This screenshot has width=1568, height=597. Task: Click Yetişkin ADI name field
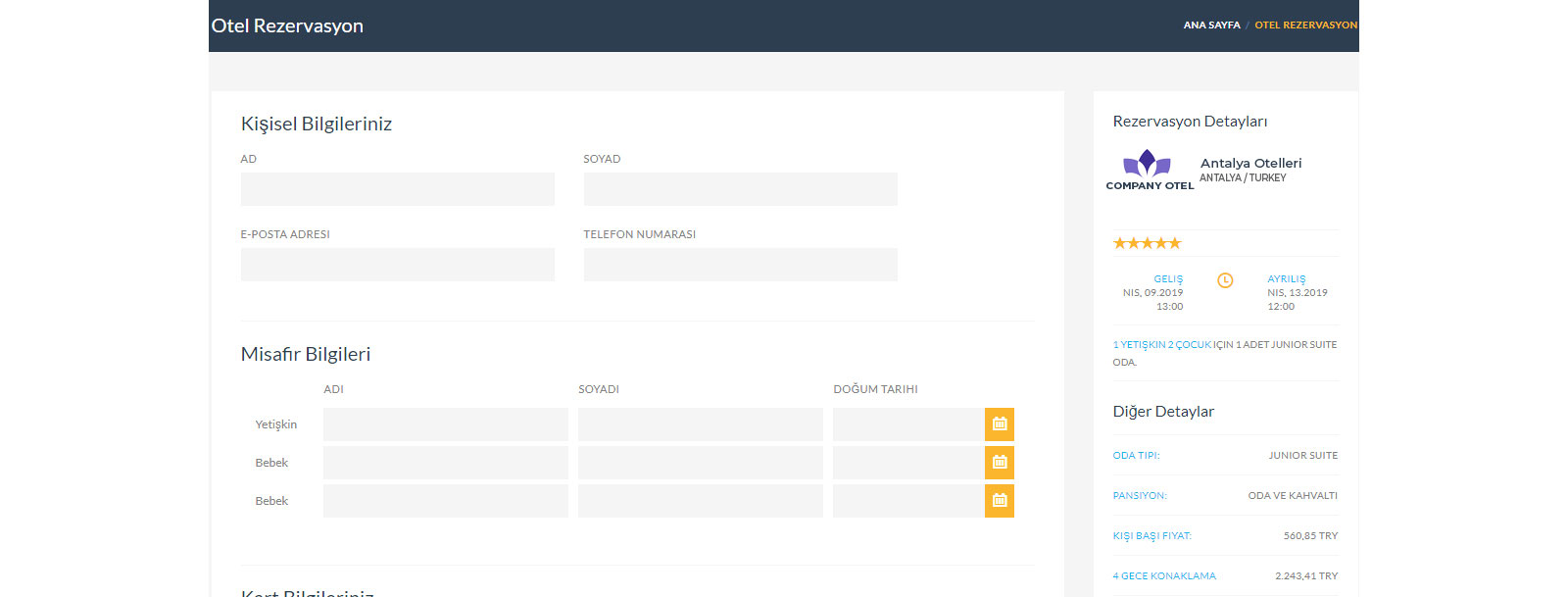click(x=446, y=424)
